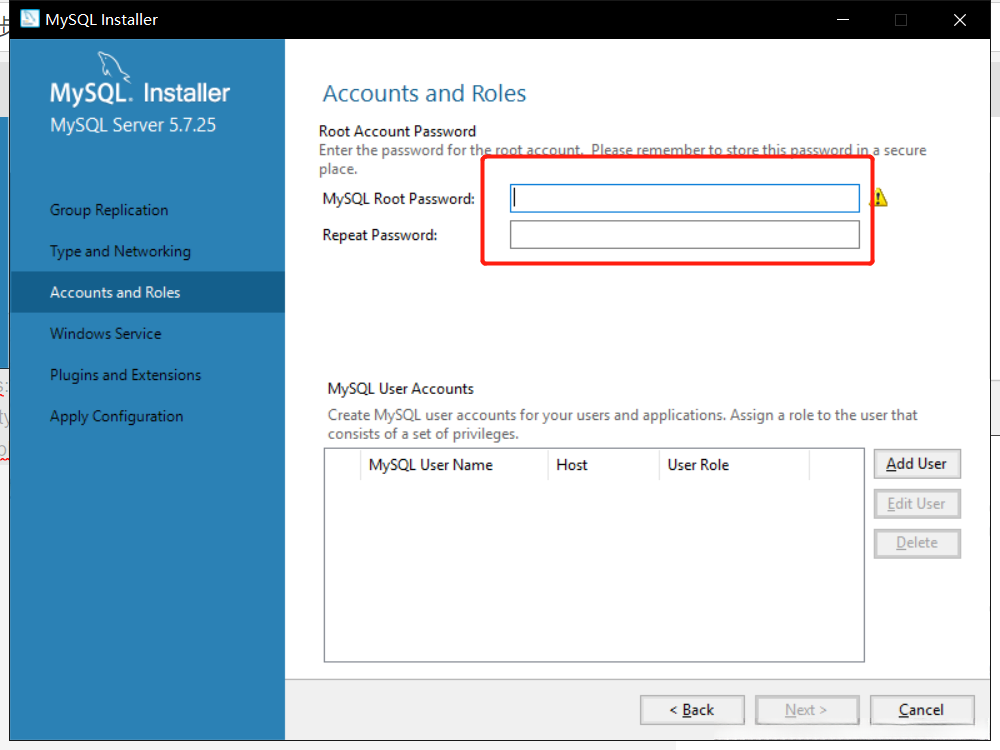Click the Edit User button
Viewport: 1000px width, 750px height.
coord(916,504)
